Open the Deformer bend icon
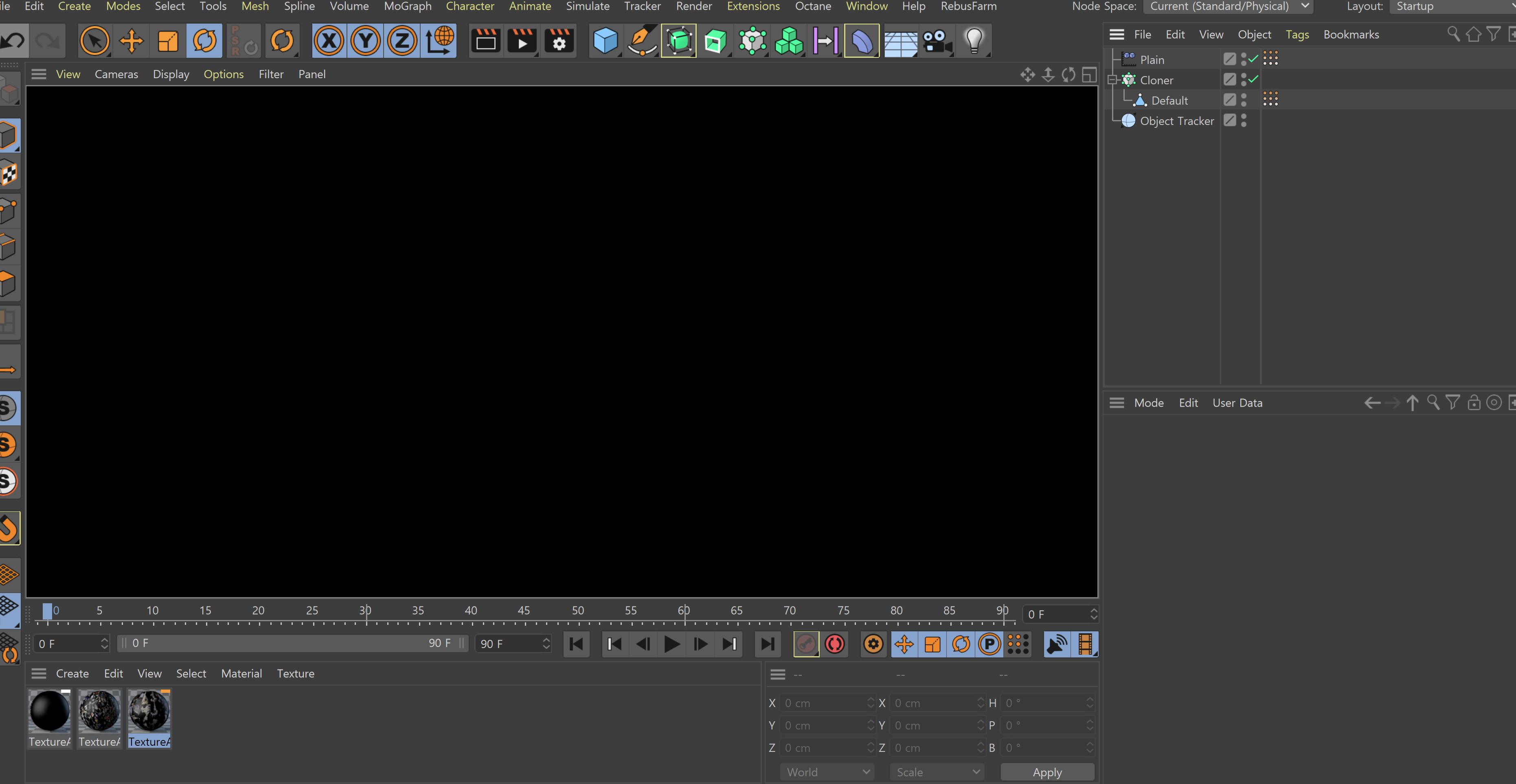 point(862,41)
